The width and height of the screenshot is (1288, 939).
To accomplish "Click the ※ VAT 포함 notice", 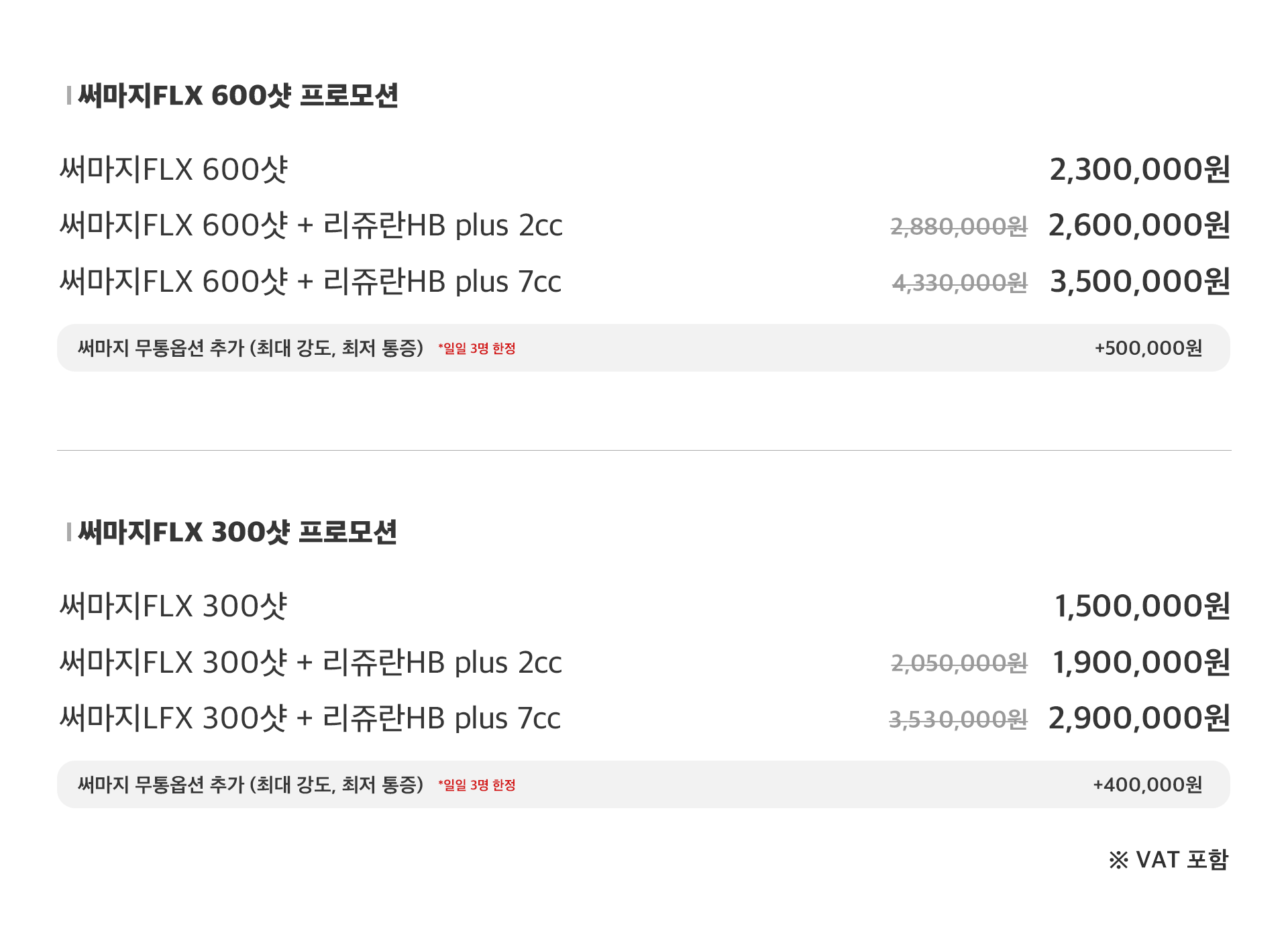I will (x=1168, y=860).
